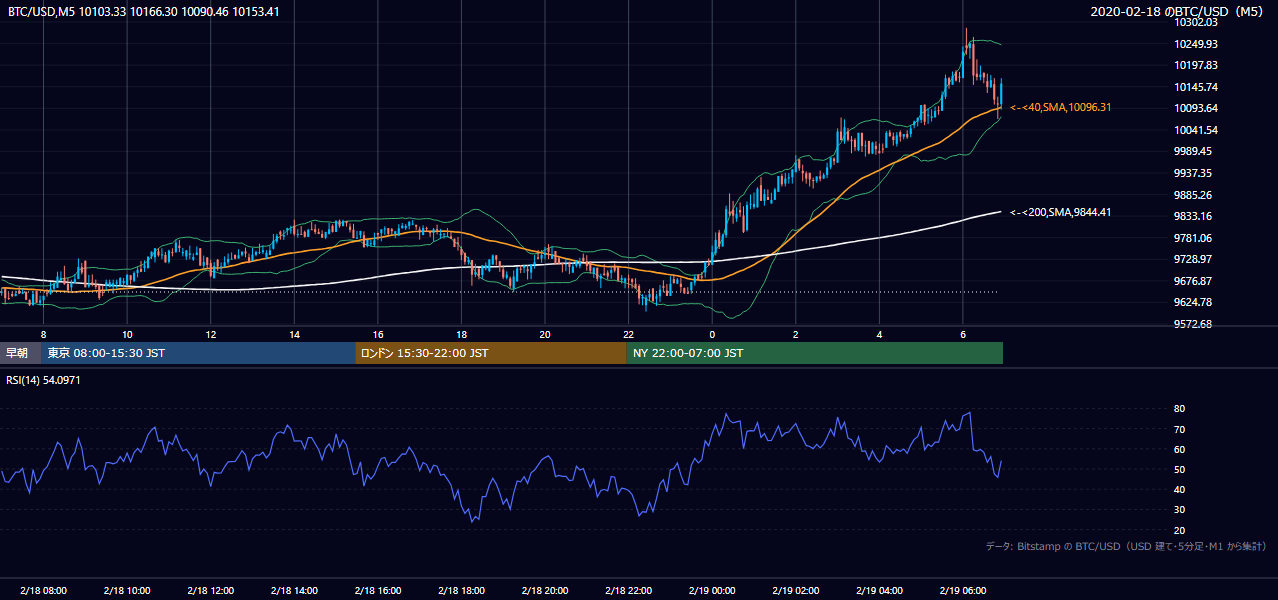Select the 東京 08:00-15:30 JST session bar

pyautogui.click(x=198, y=353)
